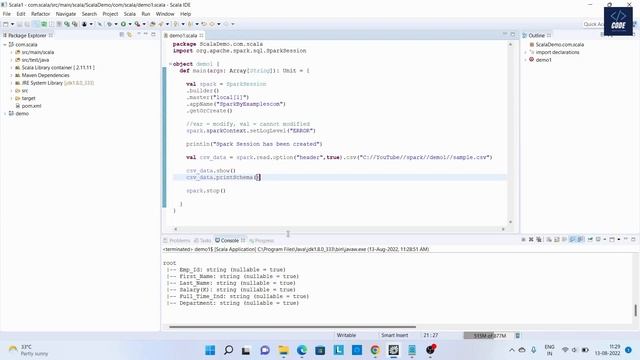
Task: Click the Remove launch X icon in Console
Action: (531, 240)
